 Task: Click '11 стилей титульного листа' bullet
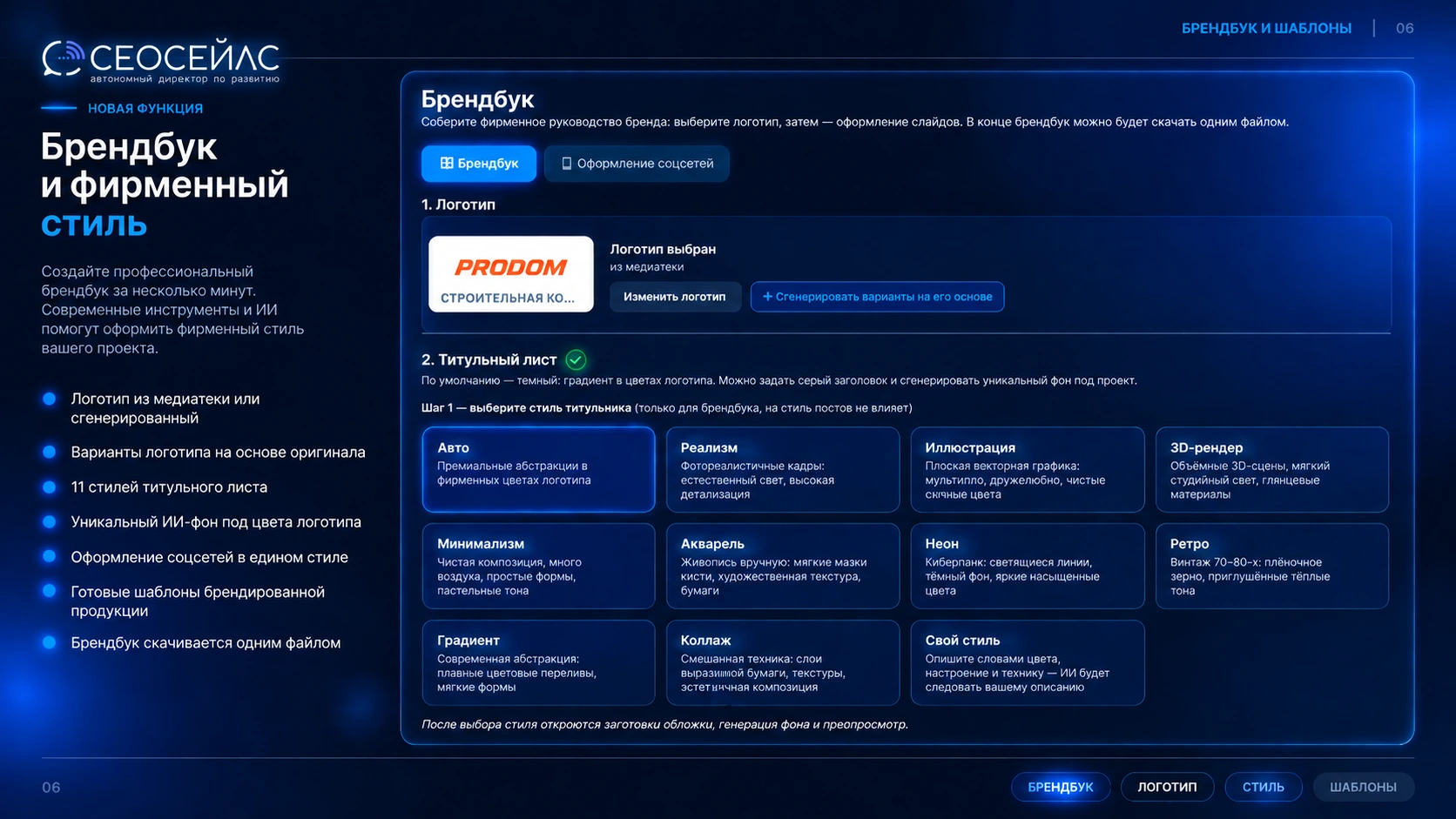tap(169, 487)
